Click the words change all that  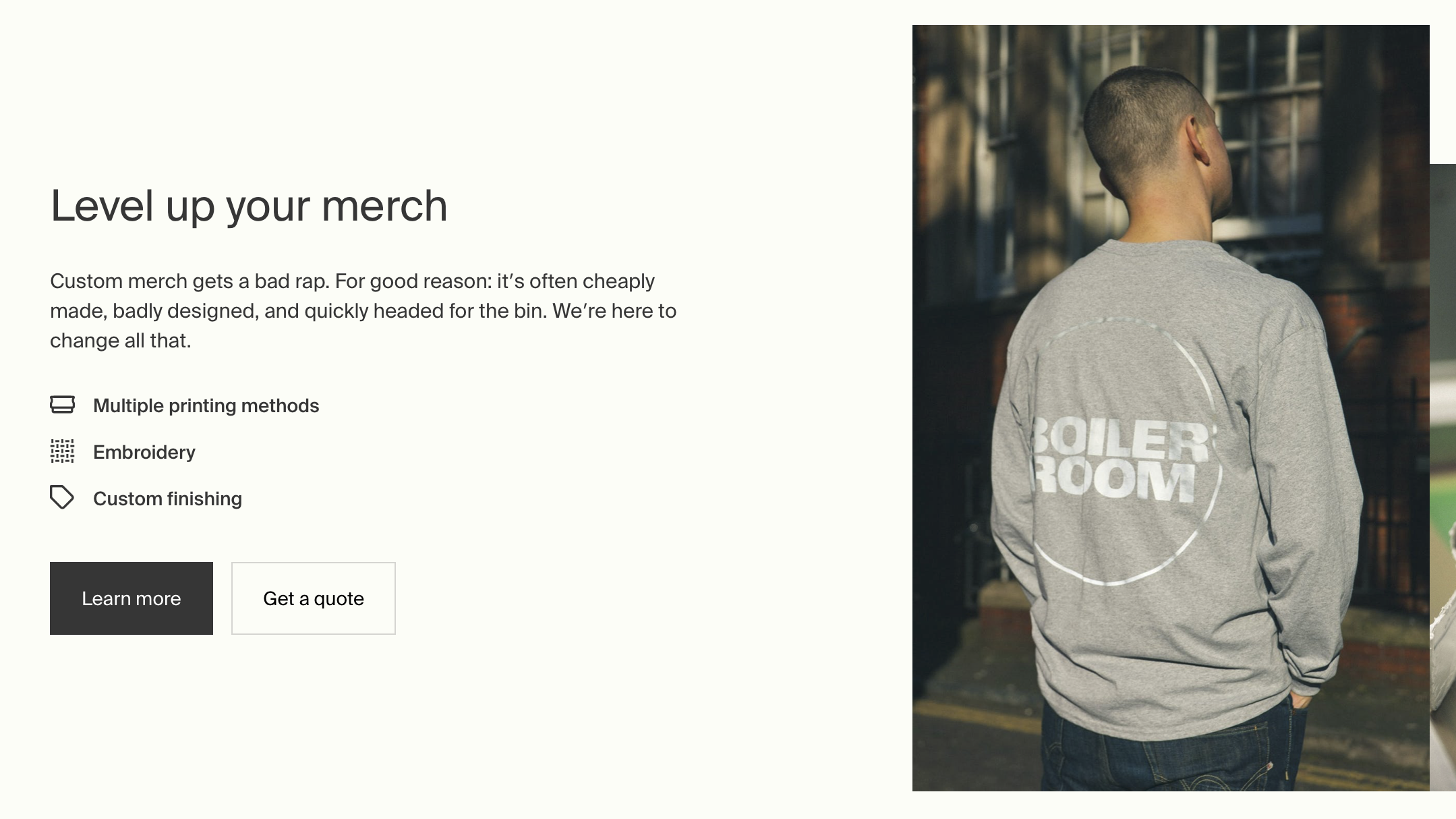121,341
